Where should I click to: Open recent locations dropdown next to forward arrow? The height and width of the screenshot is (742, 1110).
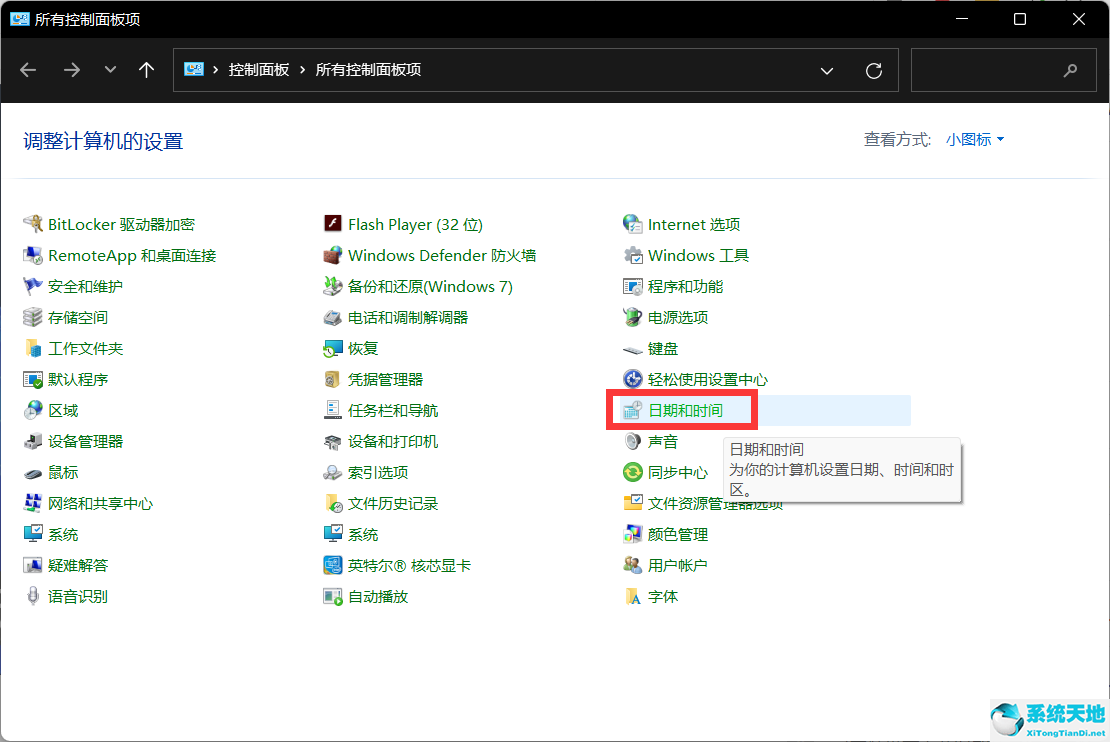110,70
